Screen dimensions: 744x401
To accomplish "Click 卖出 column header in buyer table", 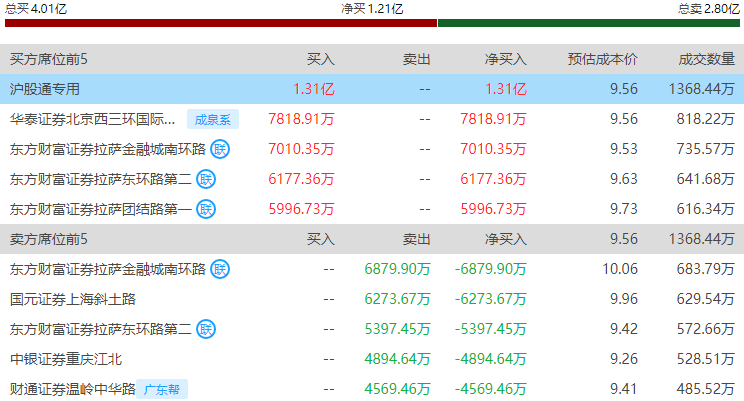I will [417, 59].
